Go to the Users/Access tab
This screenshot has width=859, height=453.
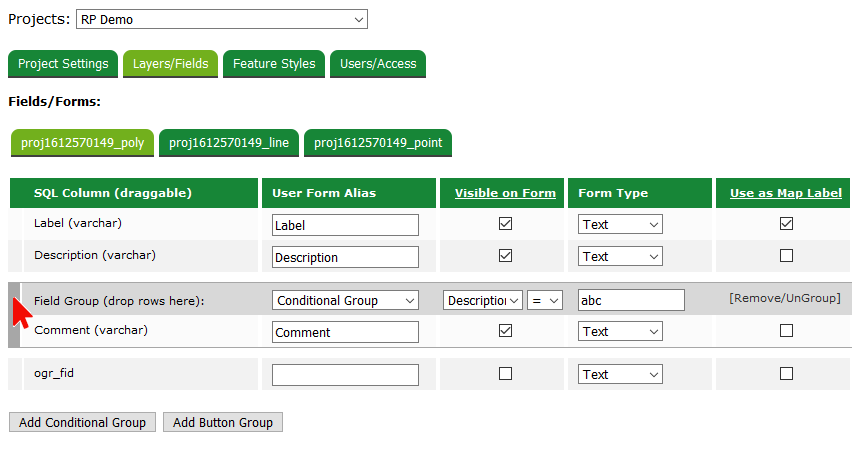tap(378, 64)
